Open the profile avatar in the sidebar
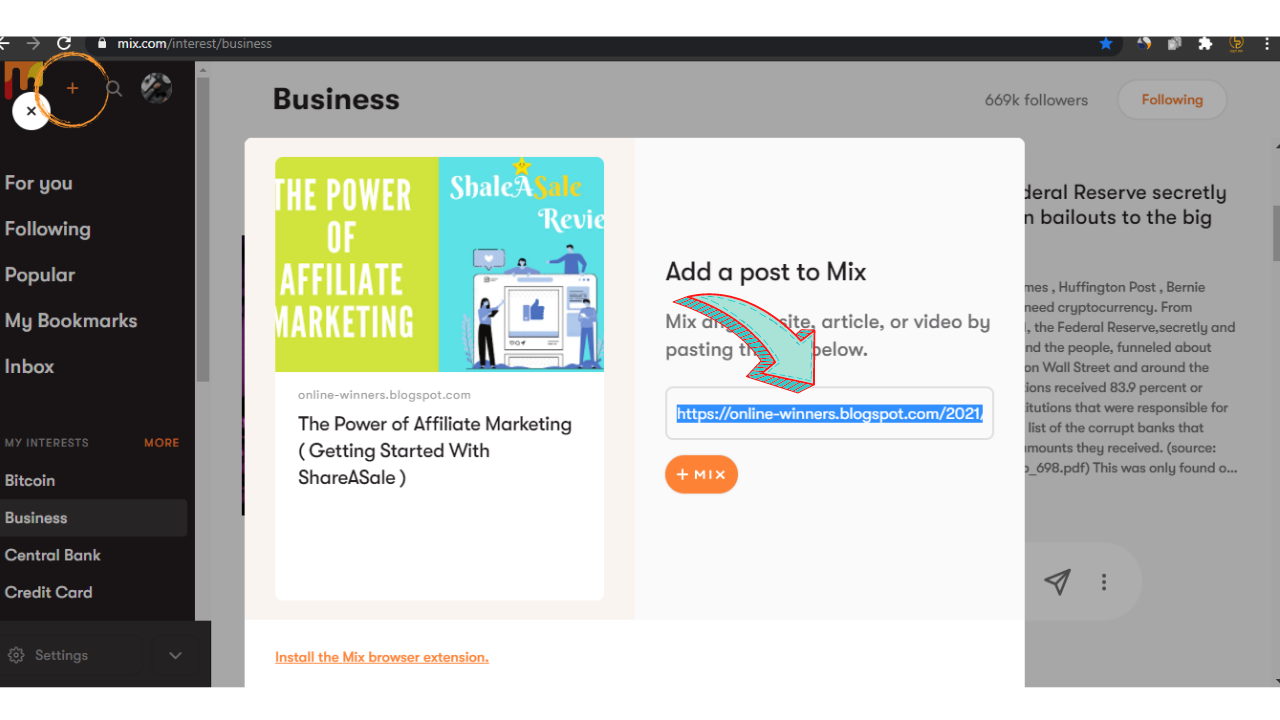 (156, 88)
